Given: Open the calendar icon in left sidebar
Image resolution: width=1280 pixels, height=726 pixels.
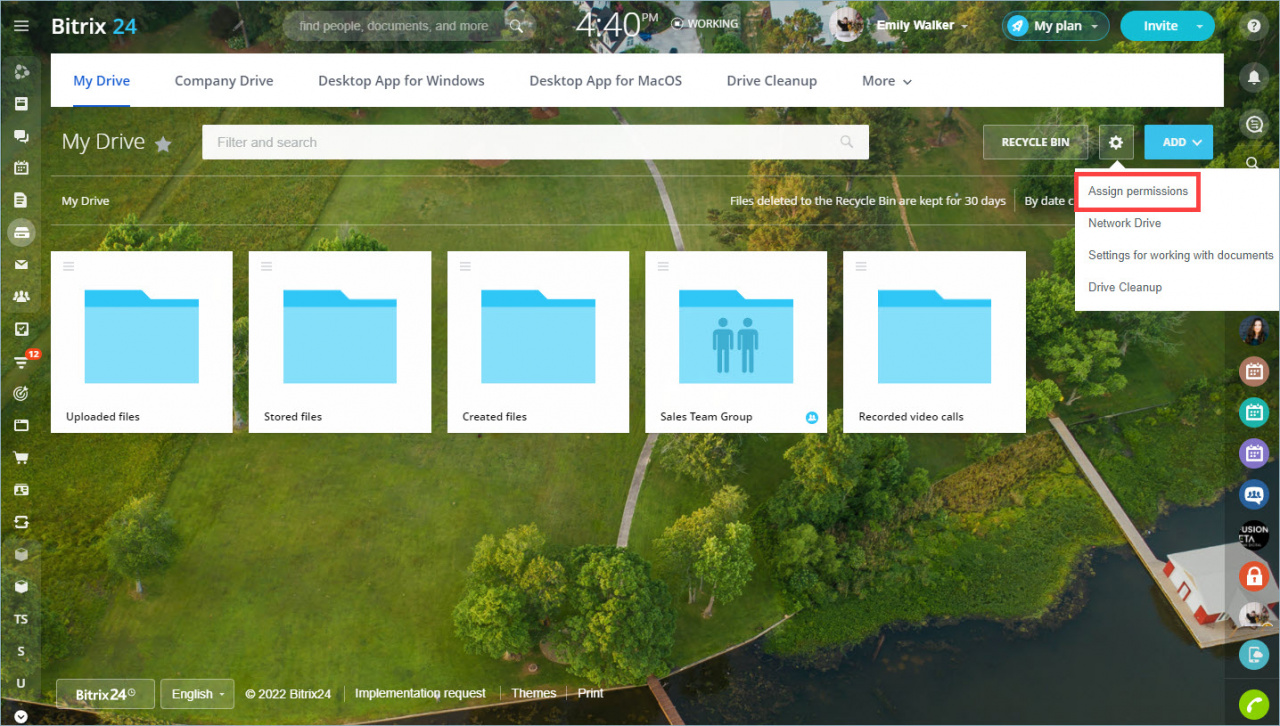Looking at the screenshot, I should (21, 168).
